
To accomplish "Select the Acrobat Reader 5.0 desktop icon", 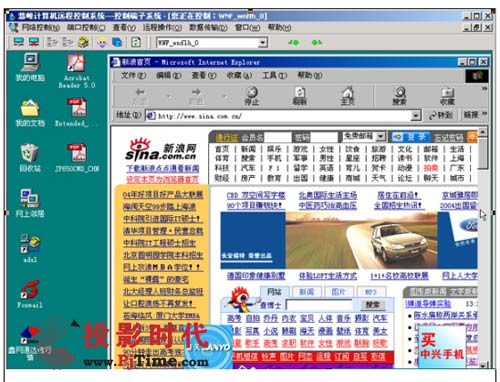I will 77,71.
